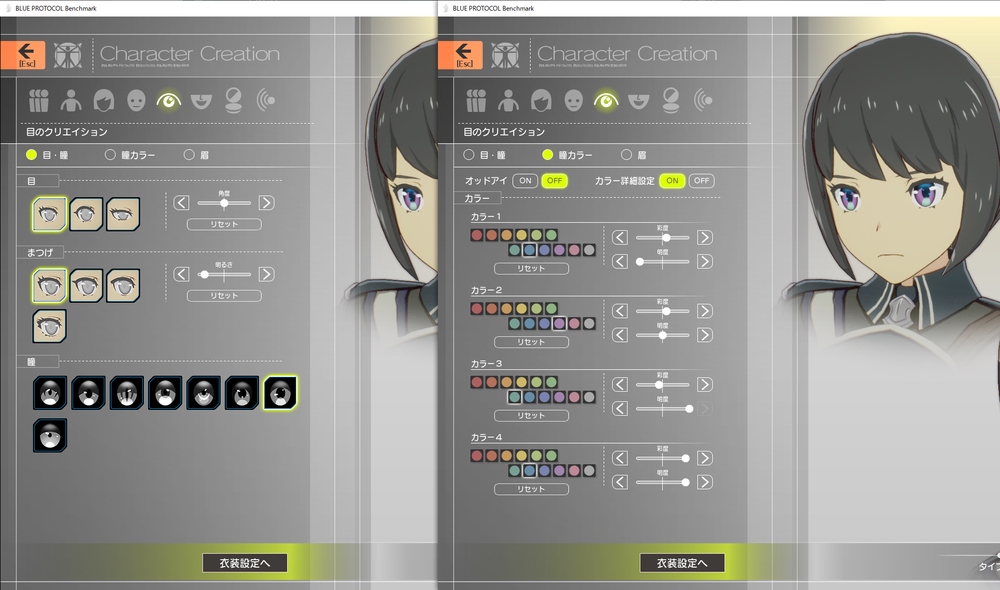
Task: Open the hair category icon in left window
Action: (x=103, y=100)
